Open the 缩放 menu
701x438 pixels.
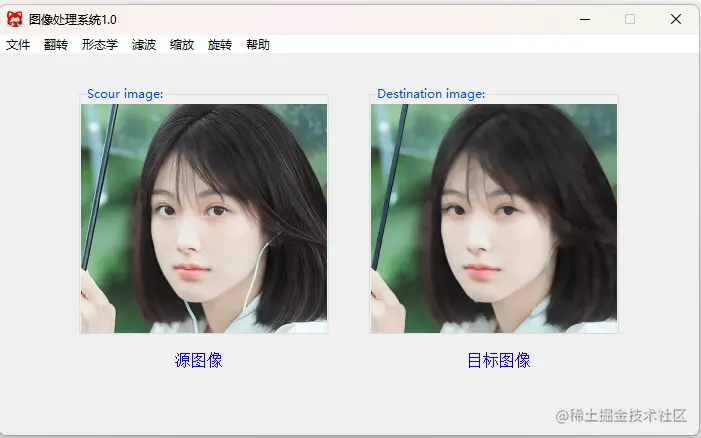tap(182, 45)
